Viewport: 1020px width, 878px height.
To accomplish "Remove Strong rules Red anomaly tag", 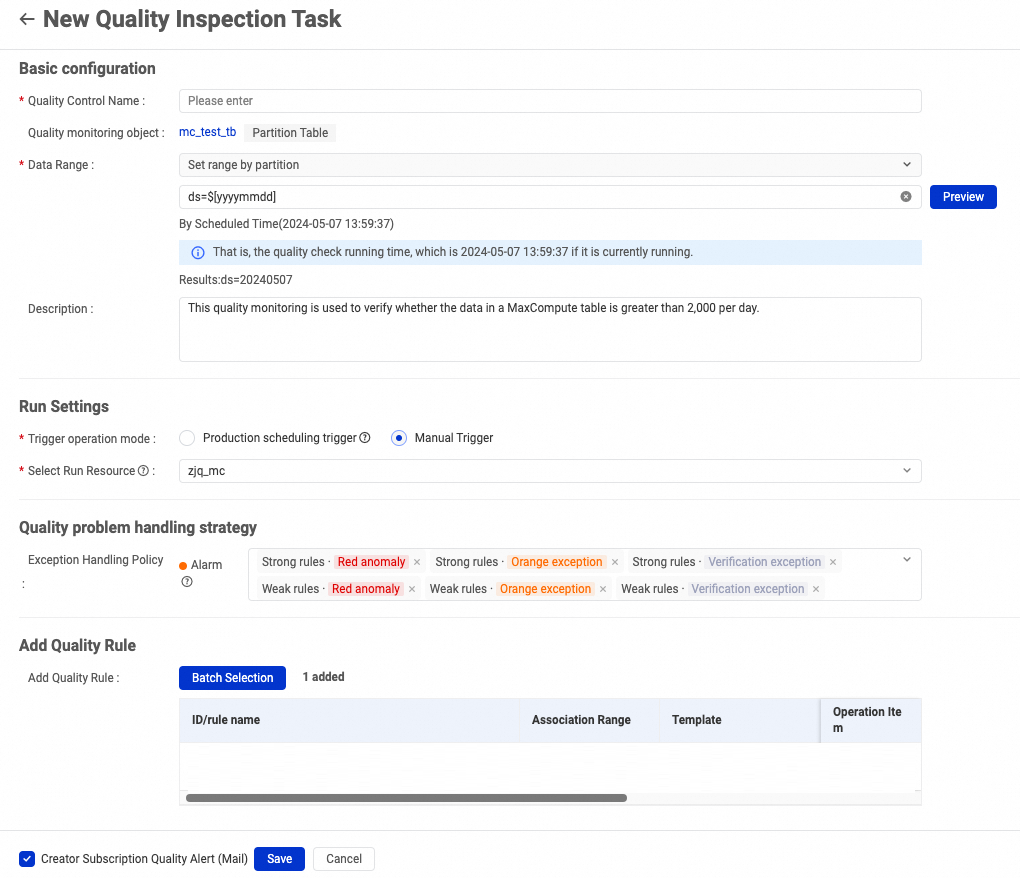I will click(417, 562).
